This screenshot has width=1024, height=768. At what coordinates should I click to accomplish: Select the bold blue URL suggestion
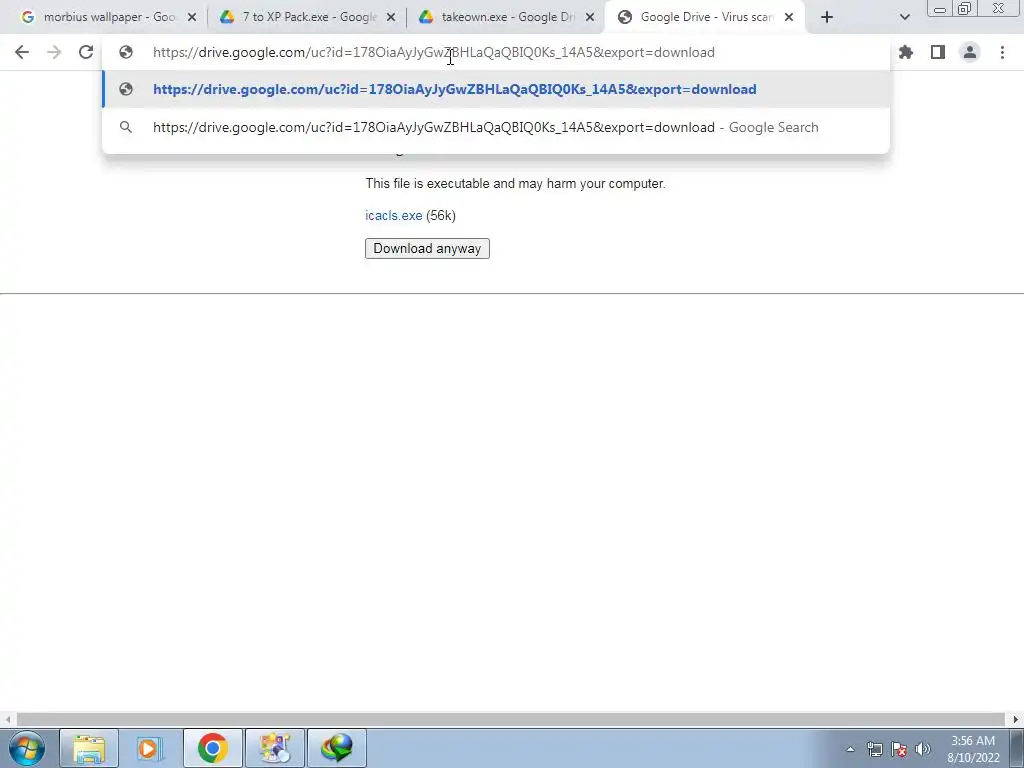[x=496, y=89]
